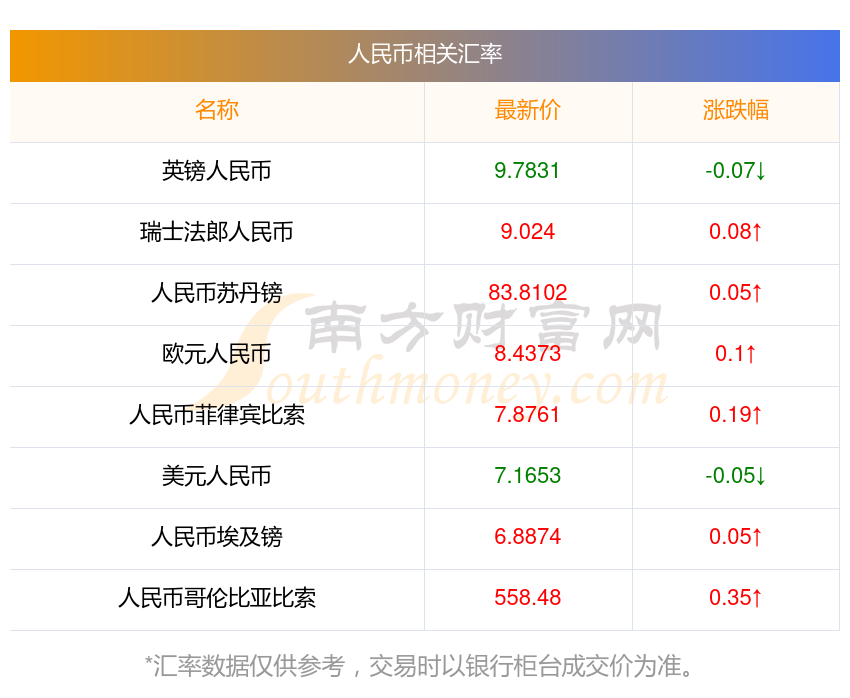This screenshot has width=850, height=698.
Task: Select 欧元人民币 row name
Action: click(217, 354)
